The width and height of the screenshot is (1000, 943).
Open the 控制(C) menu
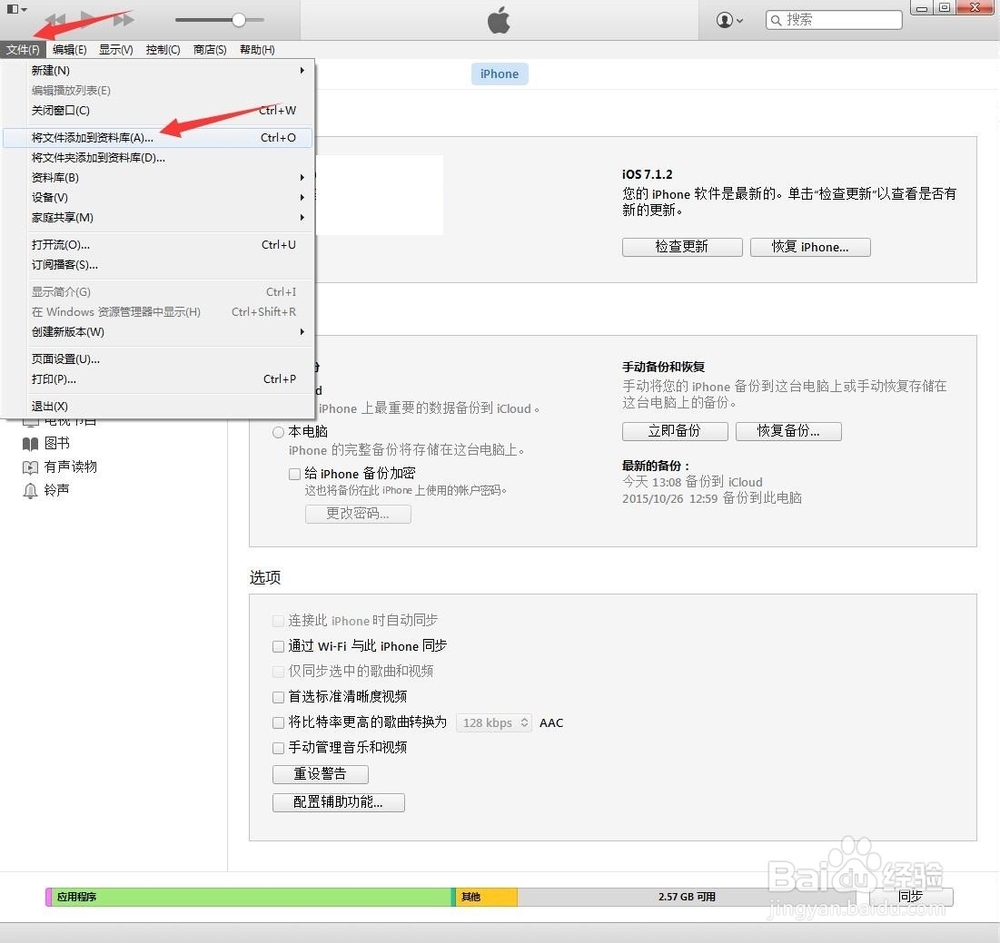(x=163, y=50)
